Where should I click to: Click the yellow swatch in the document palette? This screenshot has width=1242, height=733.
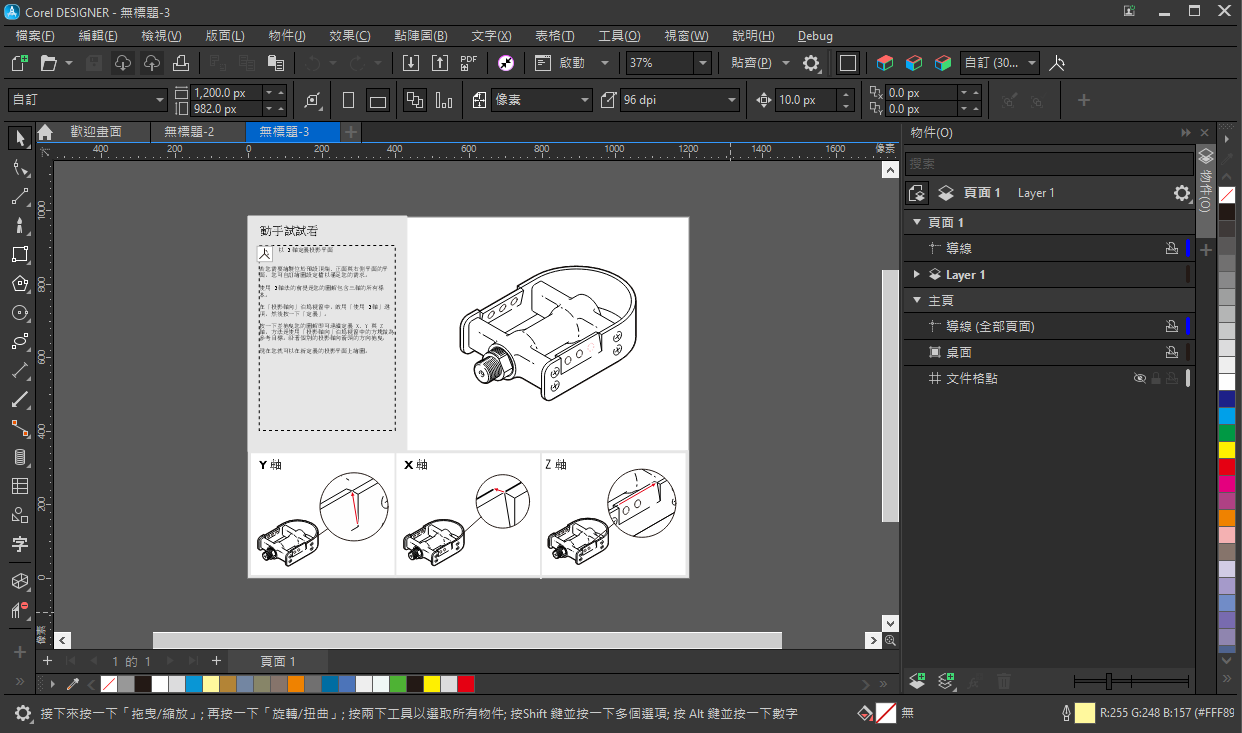[432, 684]
